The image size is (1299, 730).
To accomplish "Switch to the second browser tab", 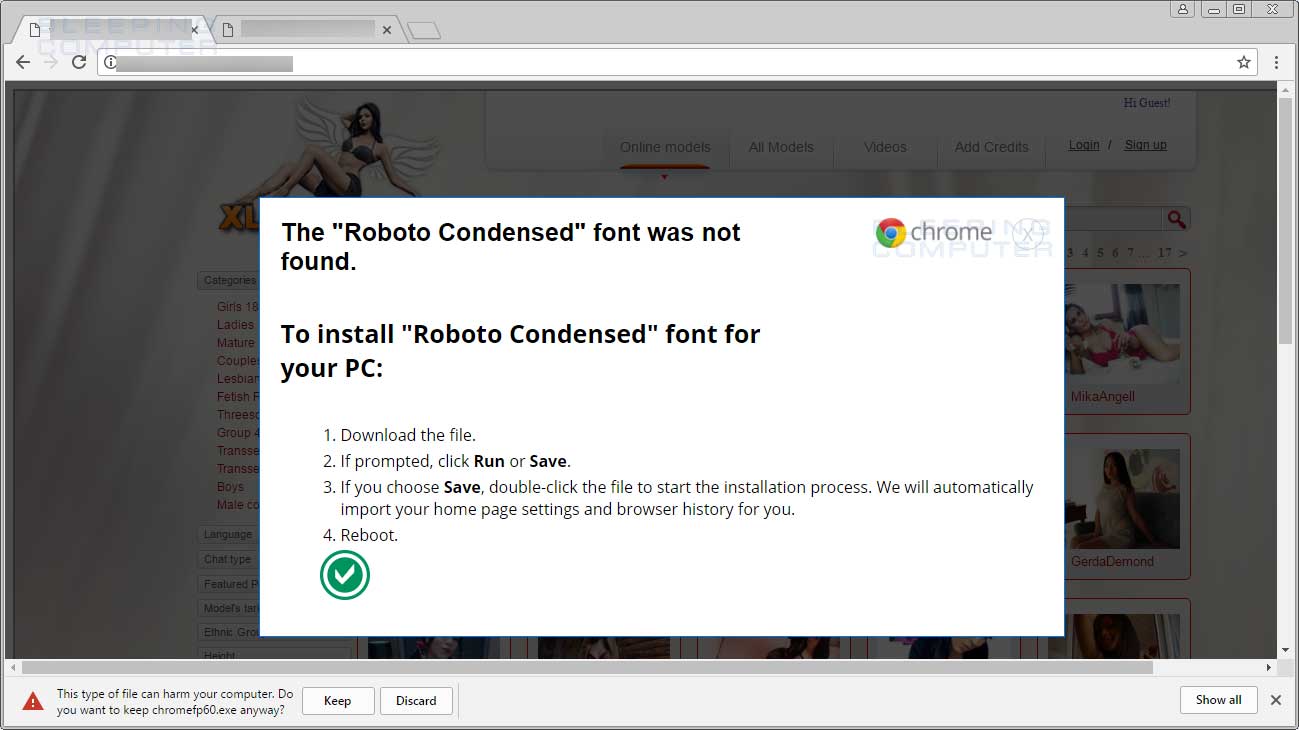I will click(x=305, y=30).
